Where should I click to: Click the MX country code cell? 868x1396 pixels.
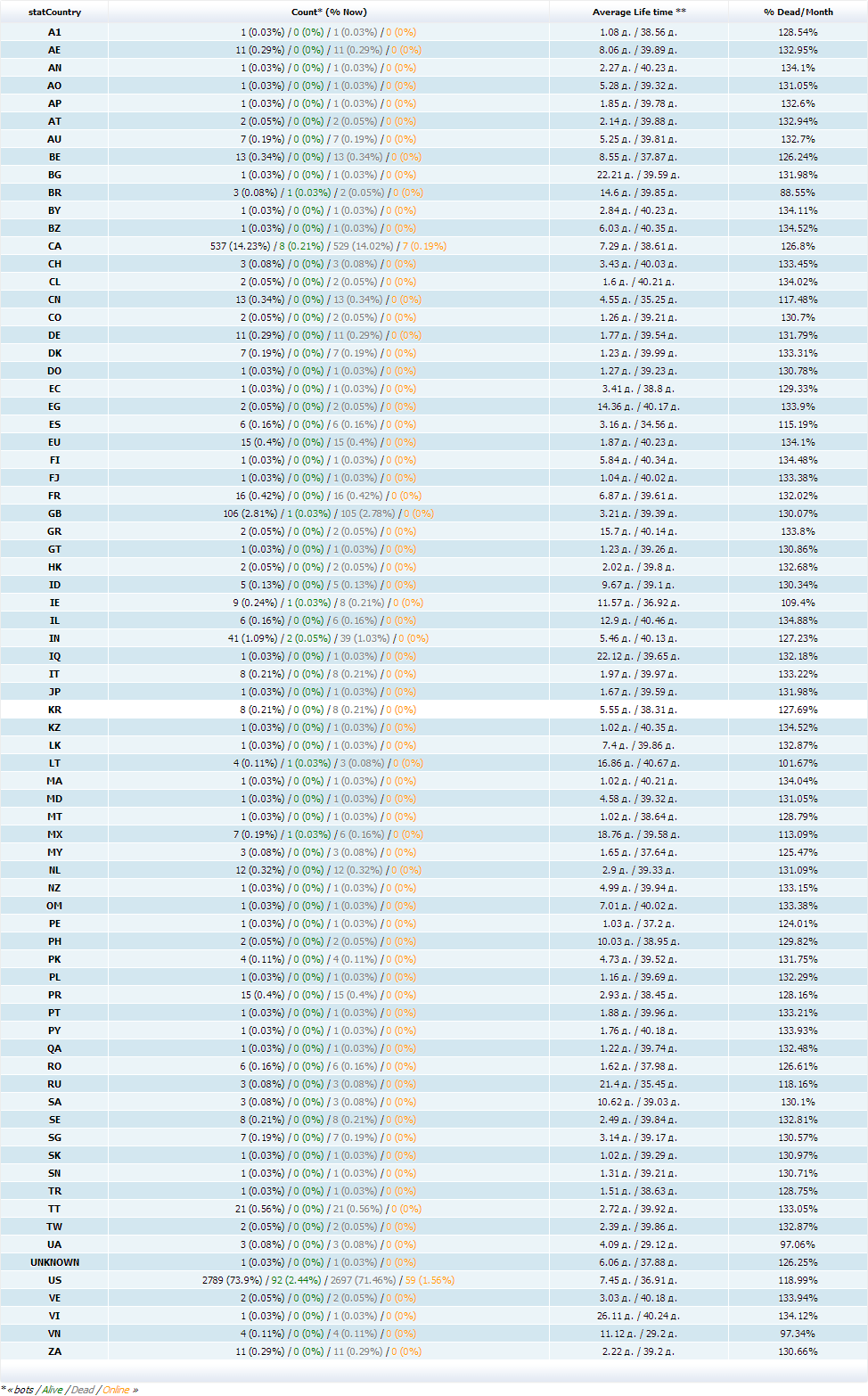tap(54, 834)
